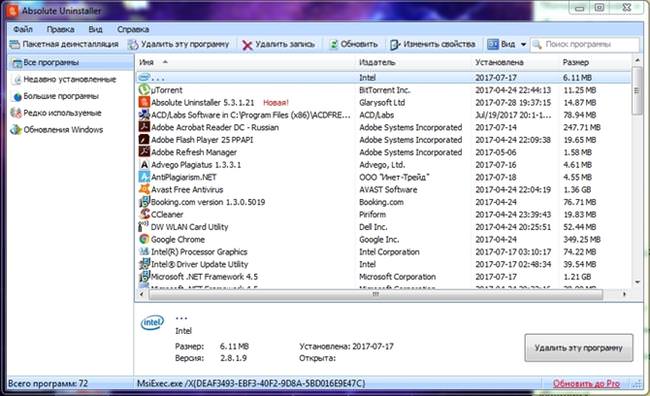650x396 pixels.
Task: Click the Размер column header to sort
Action: 575,62
